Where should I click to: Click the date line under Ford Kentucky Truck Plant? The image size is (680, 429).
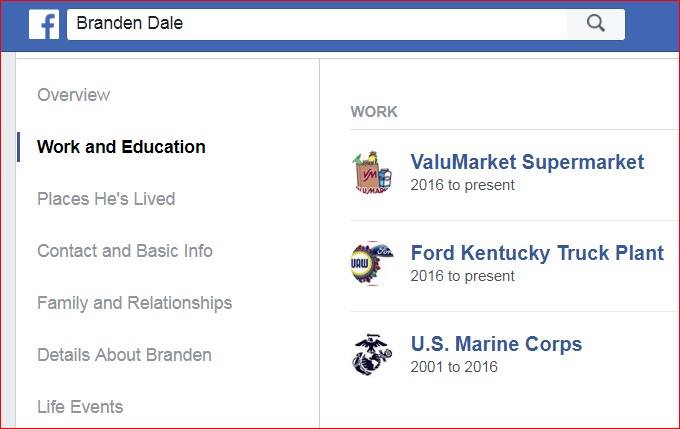click(x=462, y=276)
